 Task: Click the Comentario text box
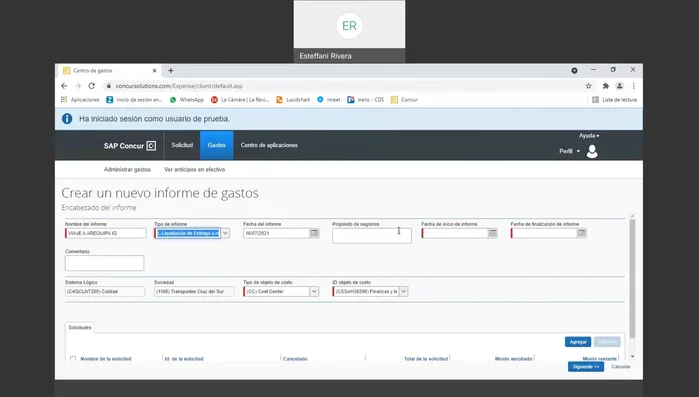click(x=104, y=263)
